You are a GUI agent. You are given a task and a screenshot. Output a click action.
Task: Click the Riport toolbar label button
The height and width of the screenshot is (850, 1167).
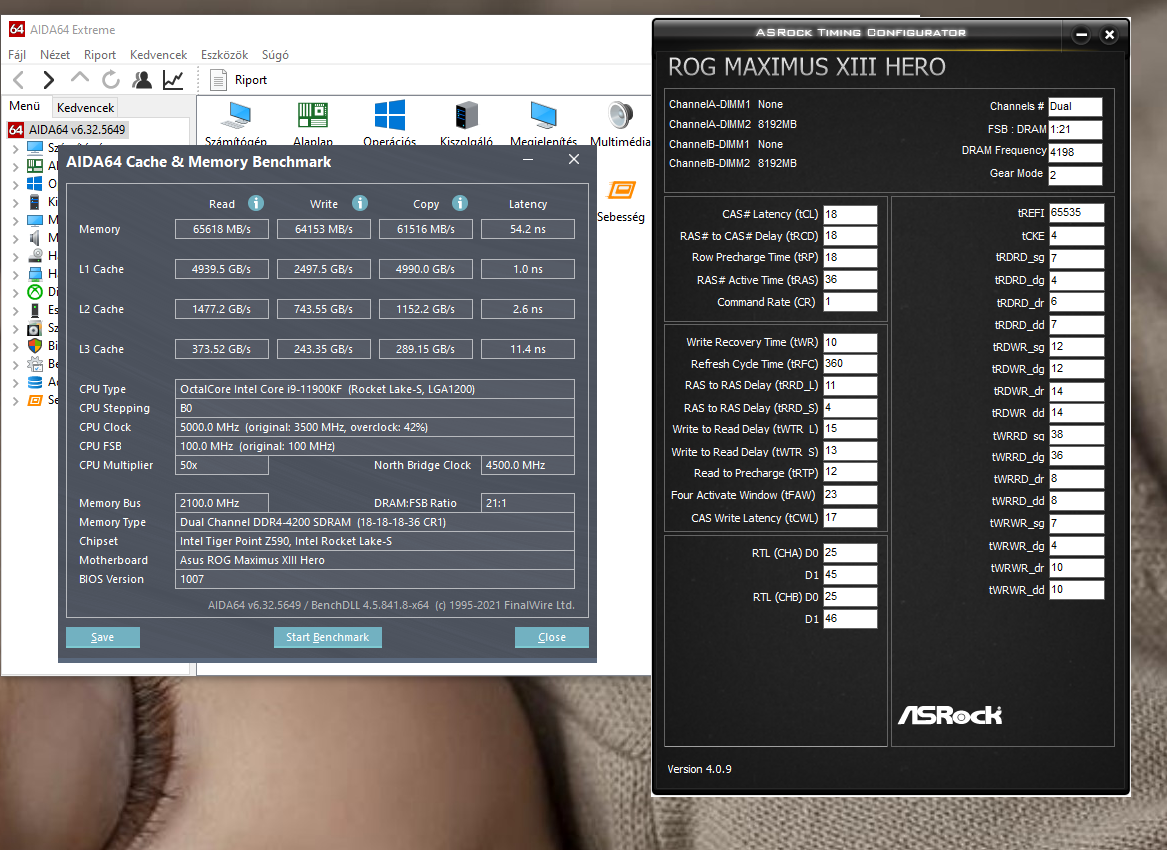coord(251,80)
